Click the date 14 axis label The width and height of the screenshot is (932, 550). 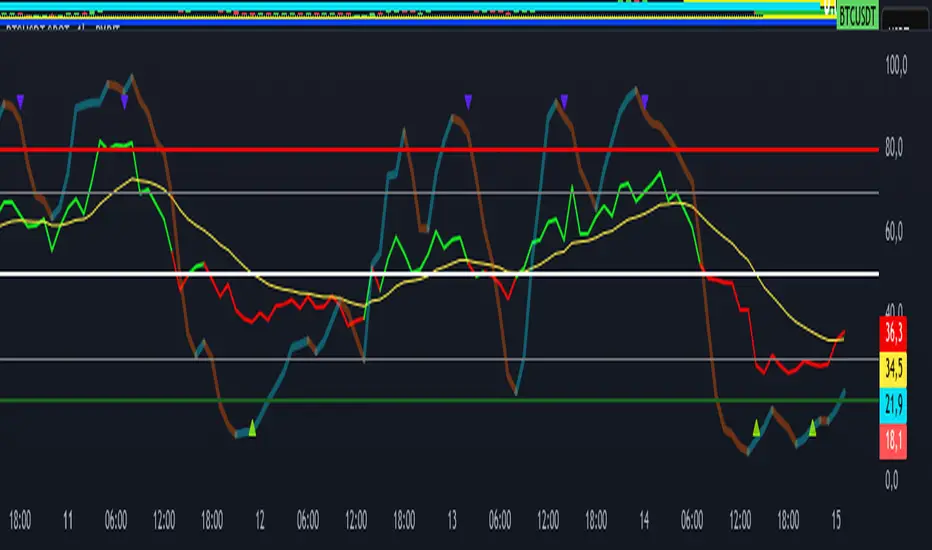tap(644, 520)
